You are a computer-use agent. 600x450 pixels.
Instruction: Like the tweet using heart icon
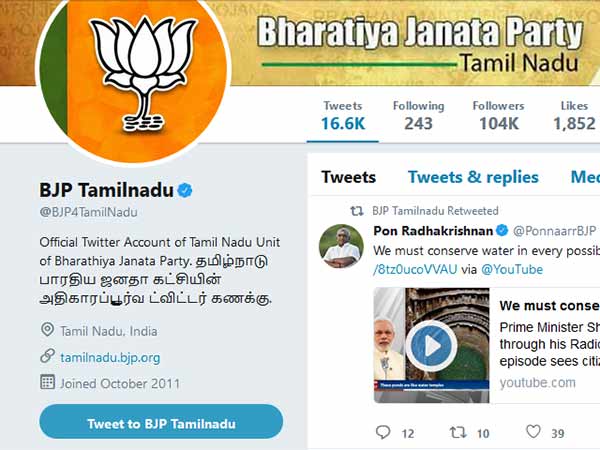pos(533,432)
